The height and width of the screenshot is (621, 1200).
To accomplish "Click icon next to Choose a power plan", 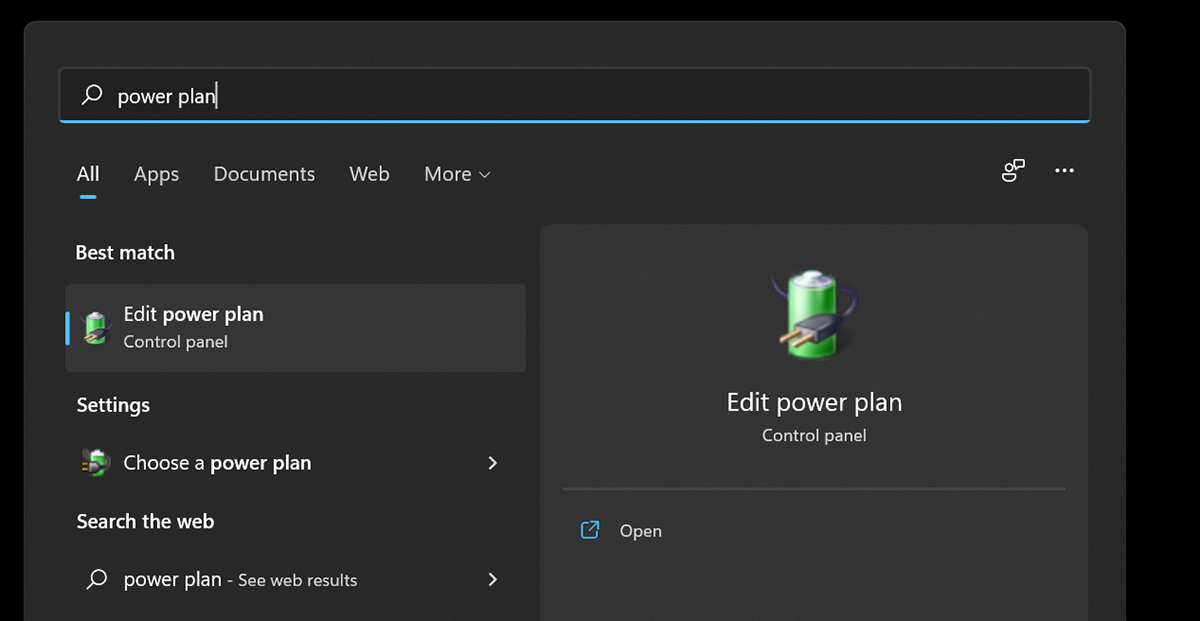I will tap(95, 463).
